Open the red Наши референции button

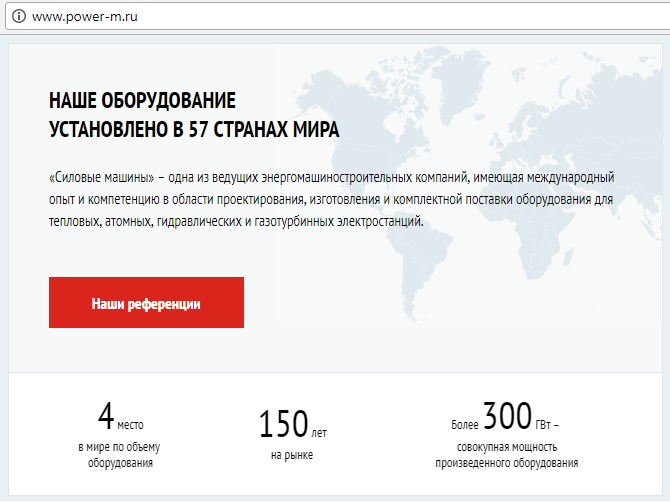[146, 302]
